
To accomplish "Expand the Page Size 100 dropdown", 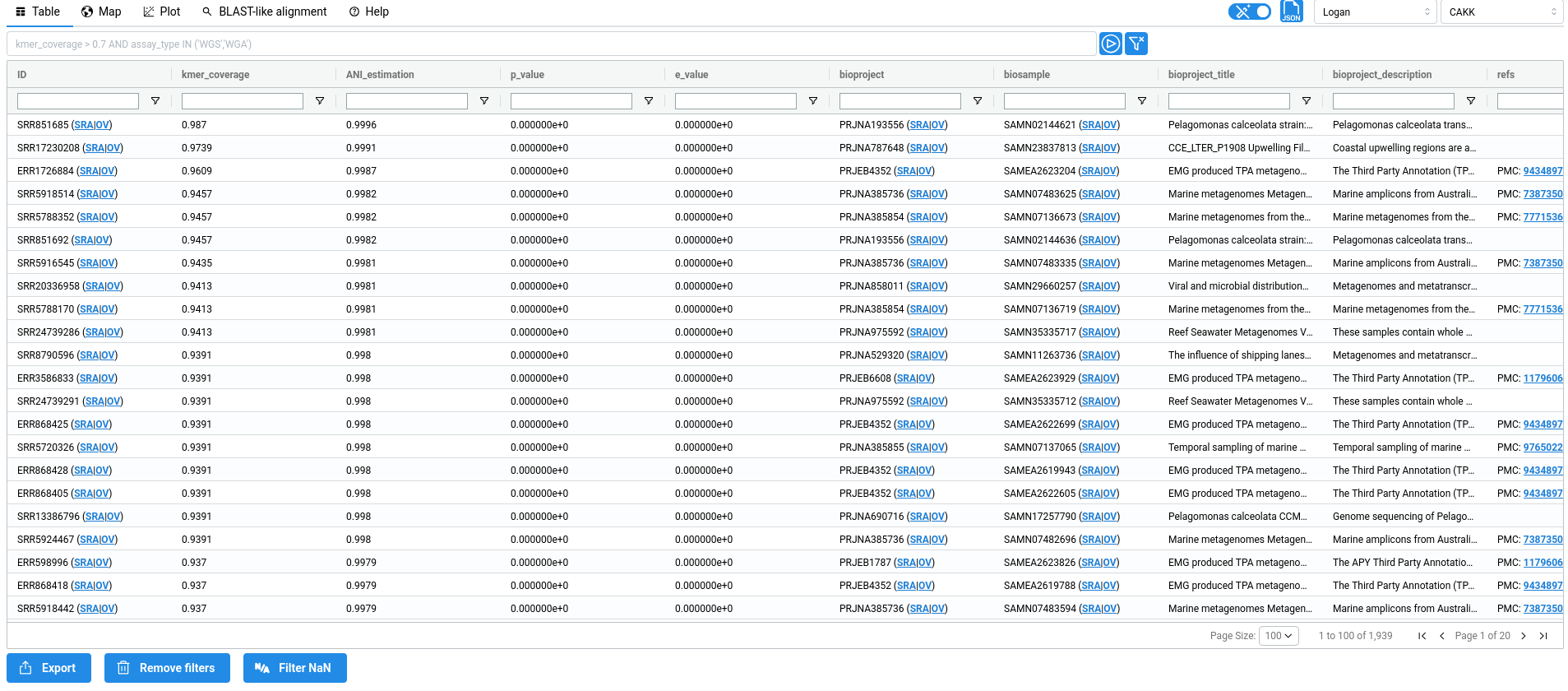I will click(1279, 636).
